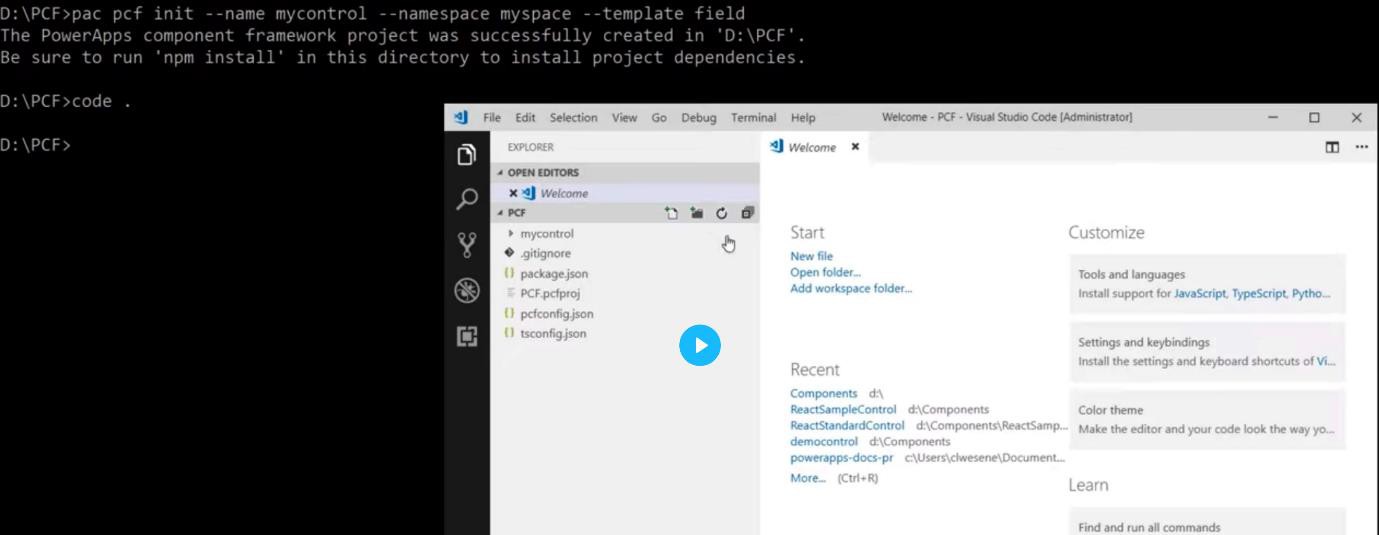1379x535 pixels.
Task: Maximize the Visual Studio Code window
Action: (1314, 118)
